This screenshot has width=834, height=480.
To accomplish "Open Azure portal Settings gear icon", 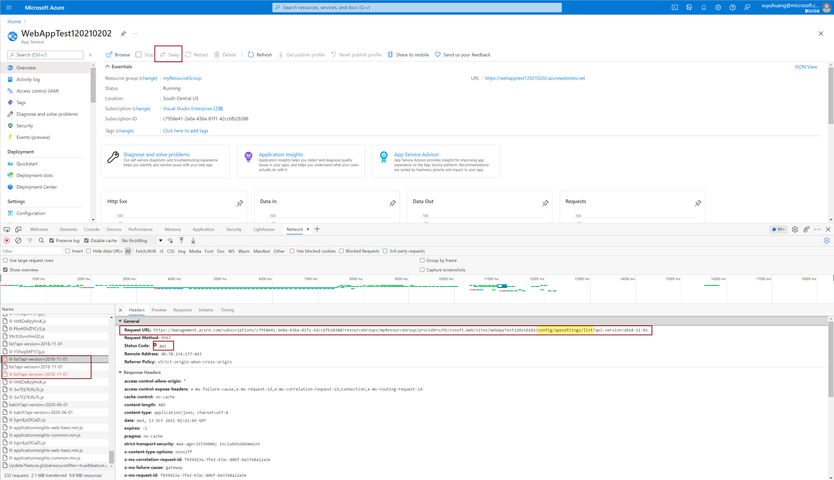I will click(718, 7).
